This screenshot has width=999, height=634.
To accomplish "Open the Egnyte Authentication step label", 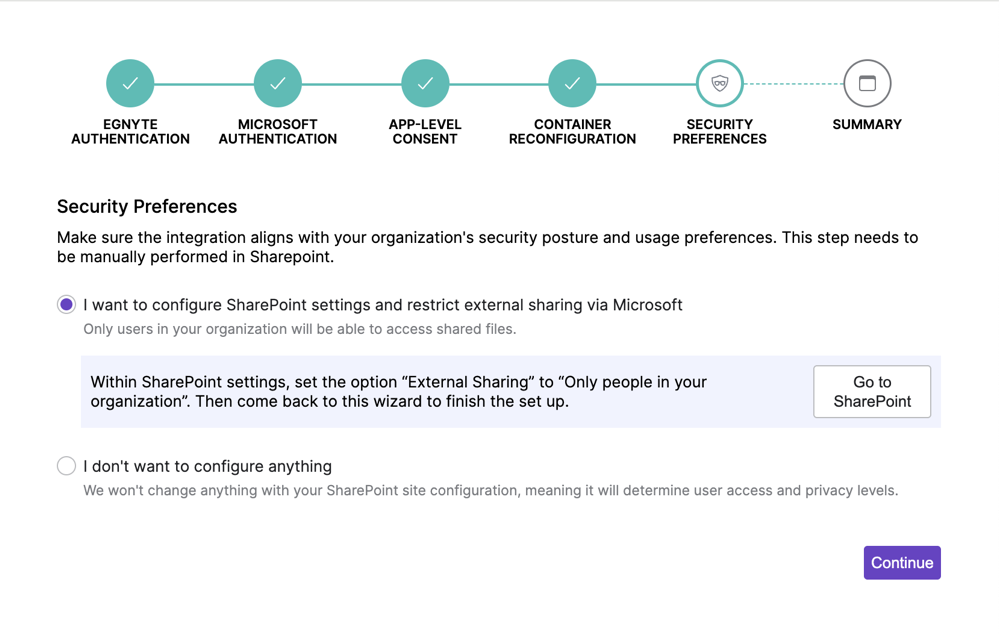I will [130, 131].
